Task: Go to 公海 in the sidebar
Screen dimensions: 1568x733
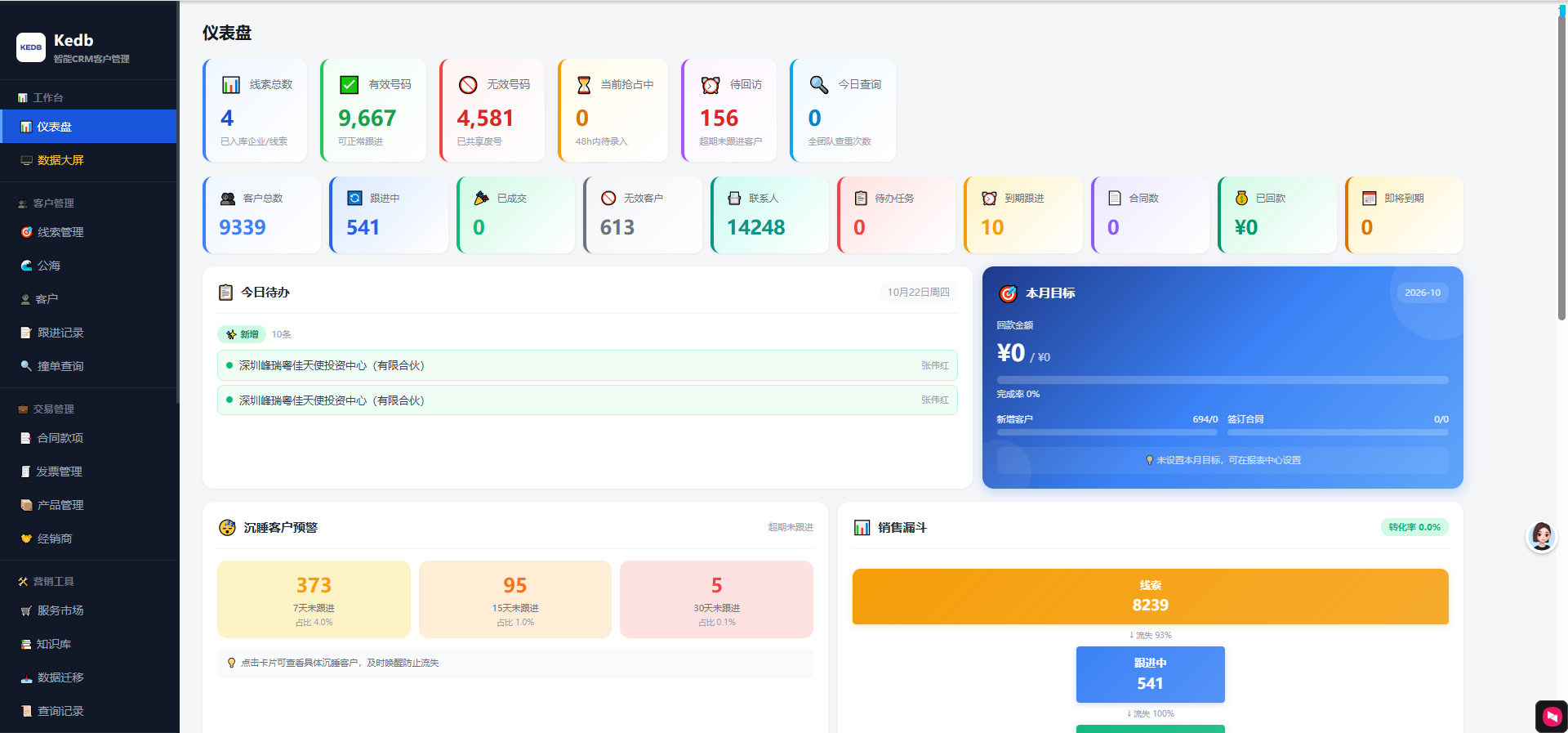Action: [x=88, y=266]
